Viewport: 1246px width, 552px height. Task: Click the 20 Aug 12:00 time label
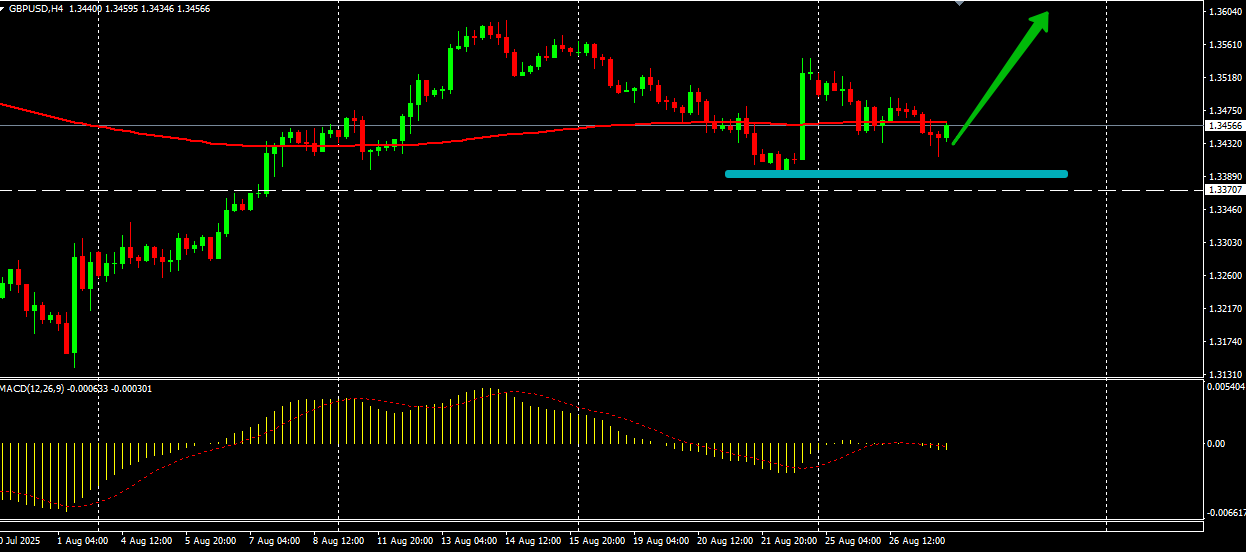point(726,541)
